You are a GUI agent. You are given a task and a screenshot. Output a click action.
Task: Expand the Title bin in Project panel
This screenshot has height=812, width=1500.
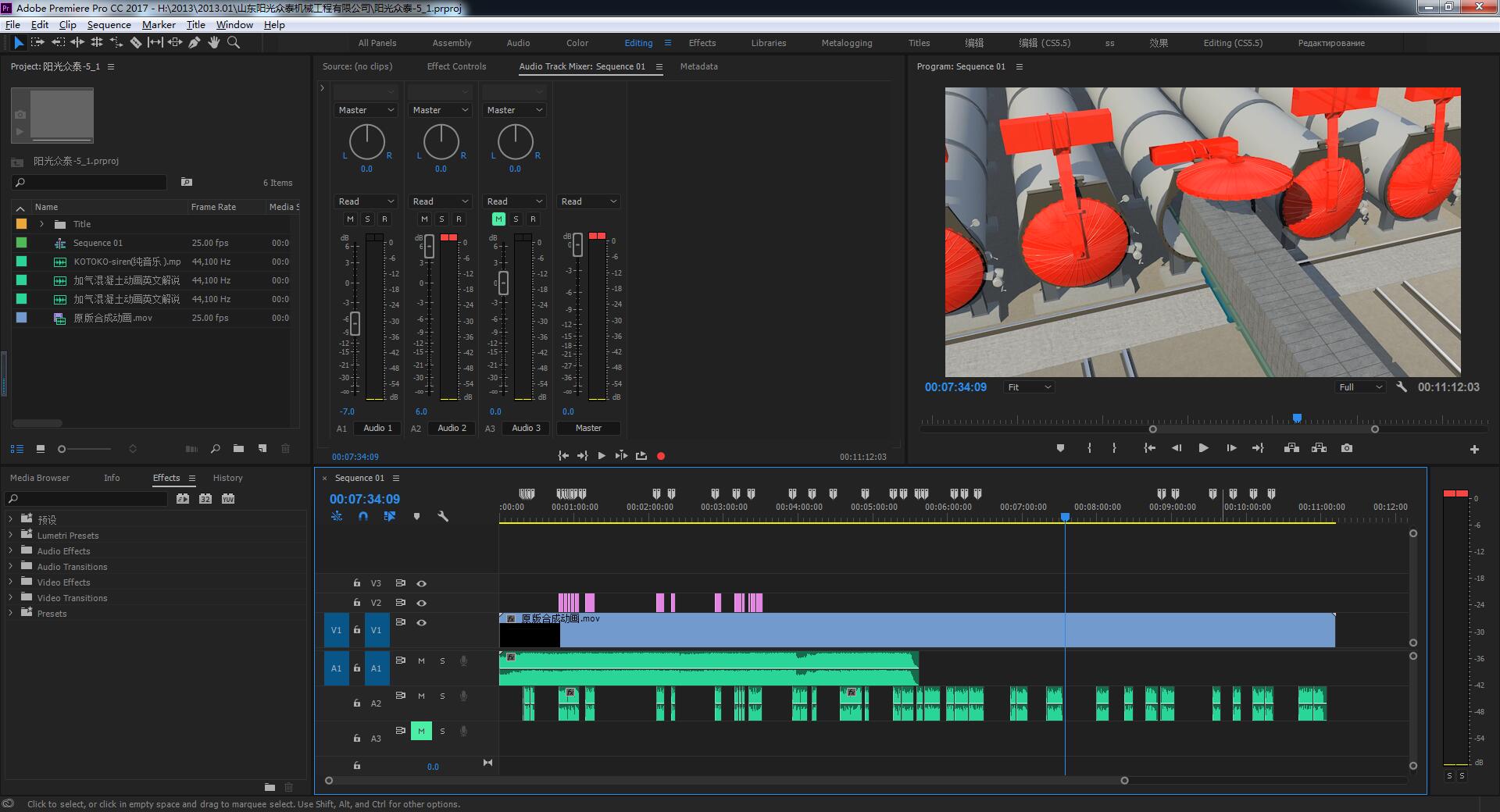[42, 224]
